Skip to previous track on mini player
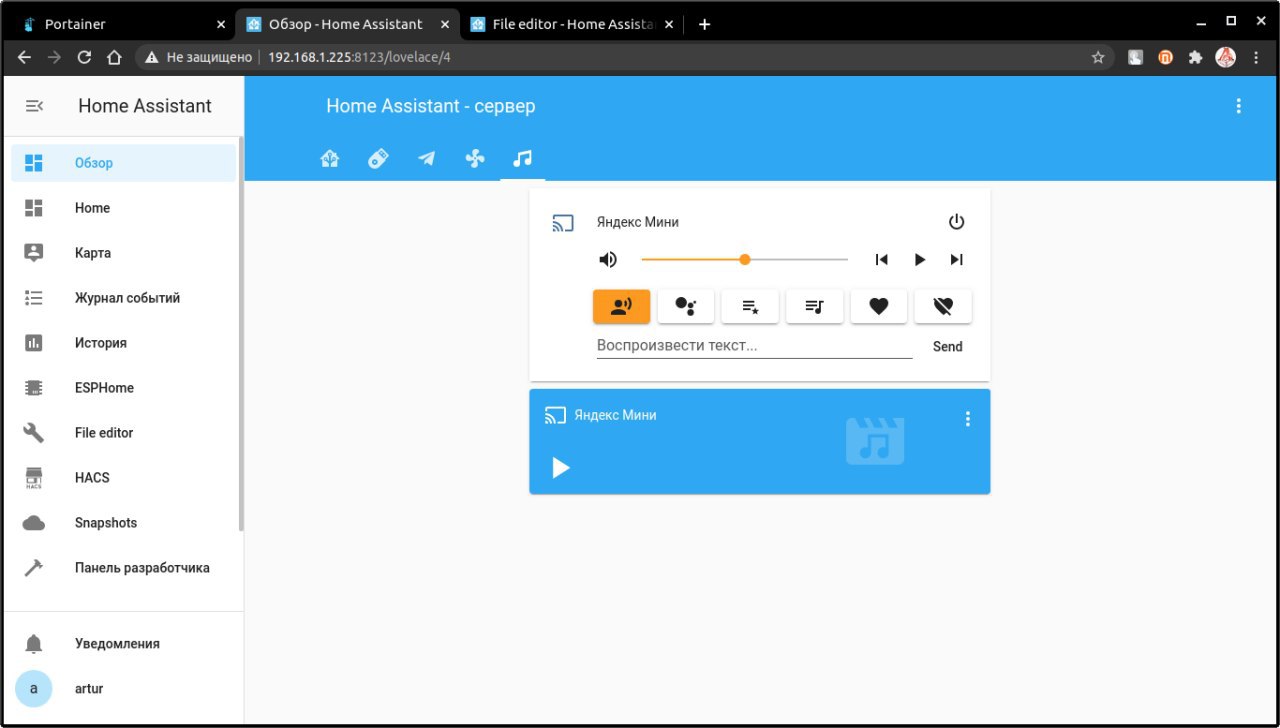The width and height of the screenshot is (1280, 728). point(881,260)
